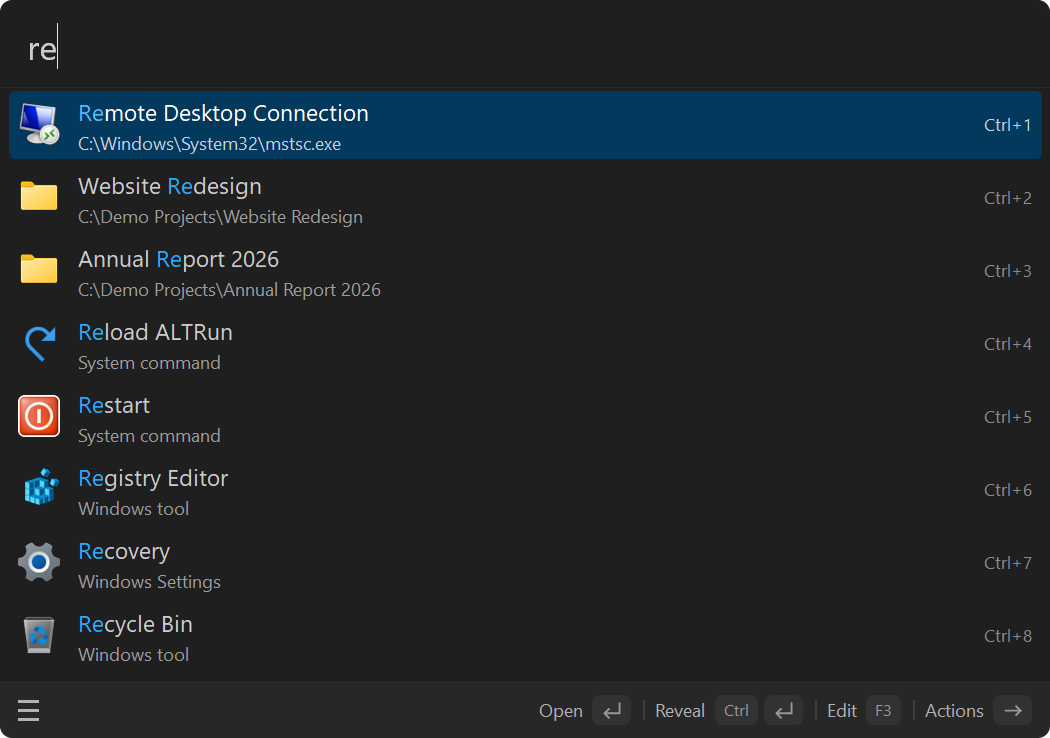The height and width of the screenshot is (738, 1050).
Task: Select the Annual Report 2026 result title
Action: (178, 259)
